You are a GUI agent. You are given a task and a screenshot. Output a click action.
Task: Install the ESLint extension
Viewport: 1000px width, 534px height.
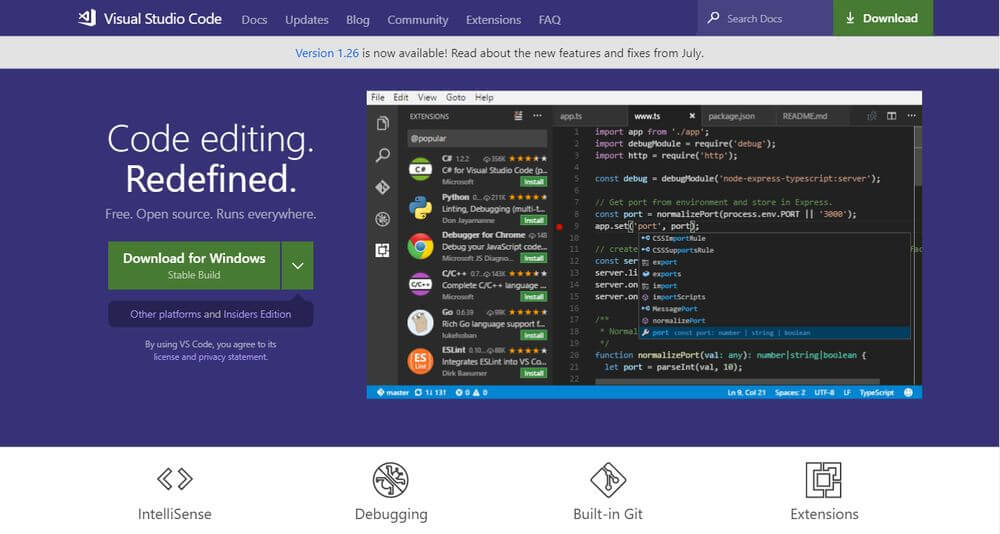pyautogui.click(x=534, y=373)
